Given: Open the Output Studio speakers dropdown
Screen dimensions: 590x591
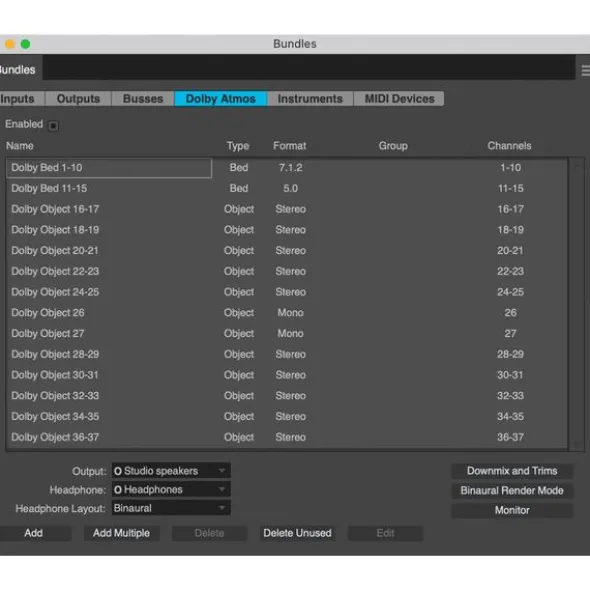Looking at the screenshot, I should [171, 471].
